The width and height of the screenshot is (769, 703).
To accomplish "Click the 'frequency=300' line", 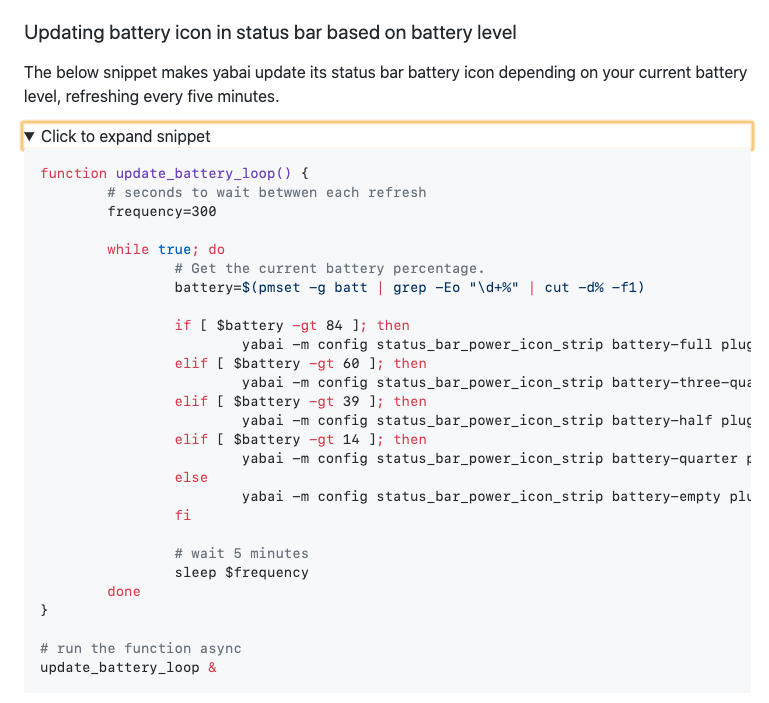I will pos(162,211).
